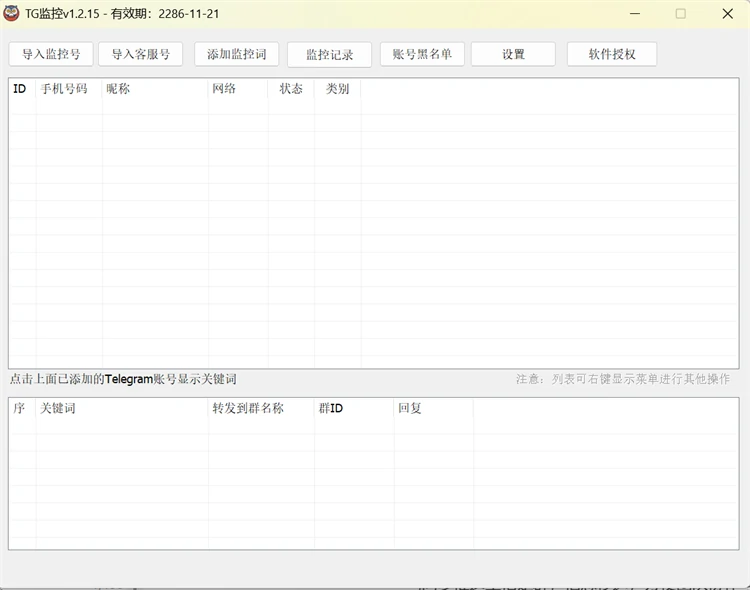The height and width of the screenshot is (590, 750).
Task: Click the 点击上面已添加的Telegram账号显示关键词 label
Action: [123, 379]
